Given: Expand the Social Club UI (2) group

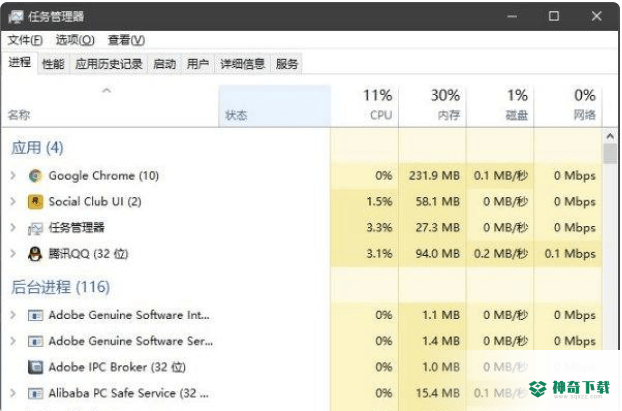Looking at the screenshot, I should point(13,202).
